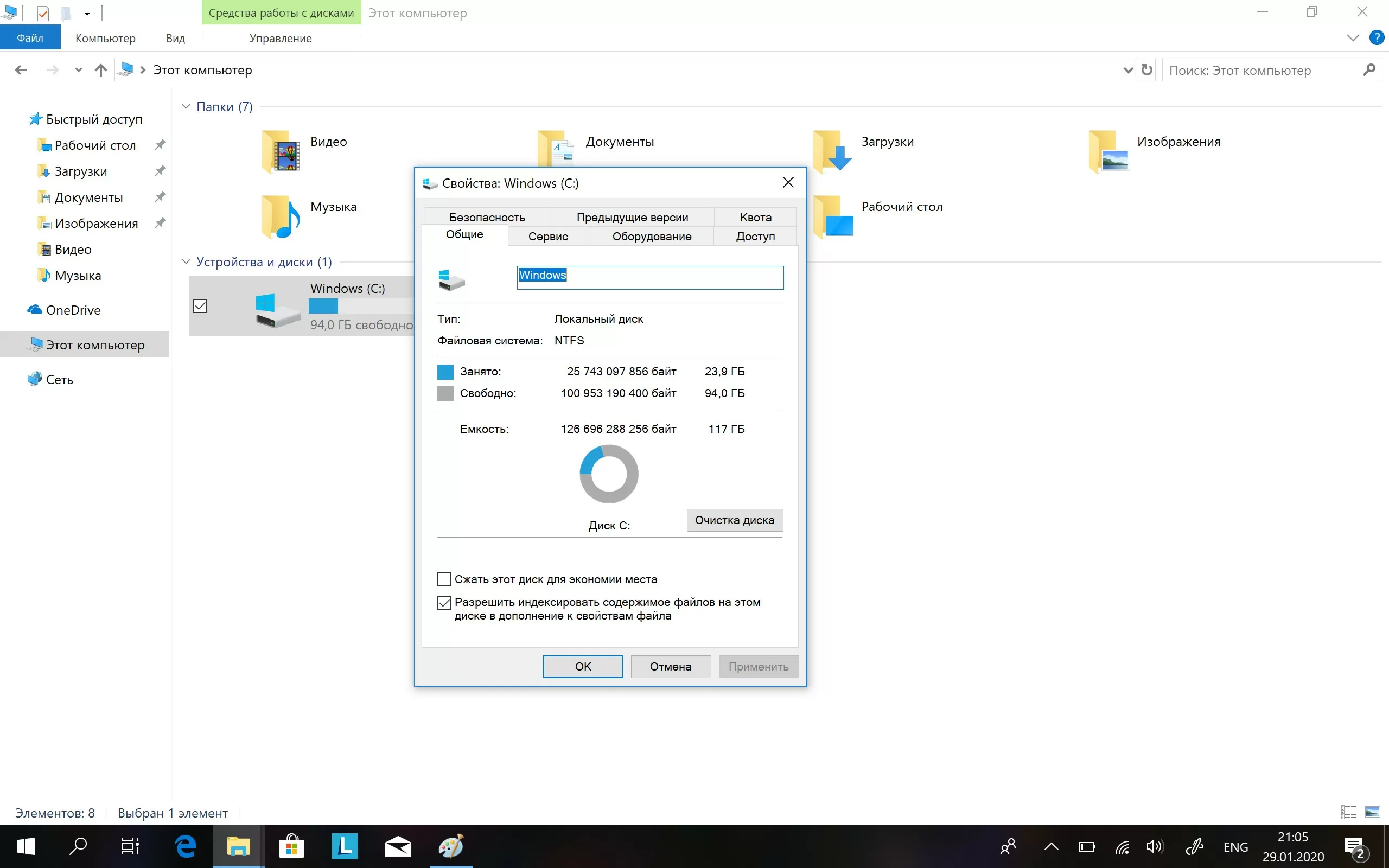Switch to details view layout icon
1389x868 pixels.
coord(1348,812)
